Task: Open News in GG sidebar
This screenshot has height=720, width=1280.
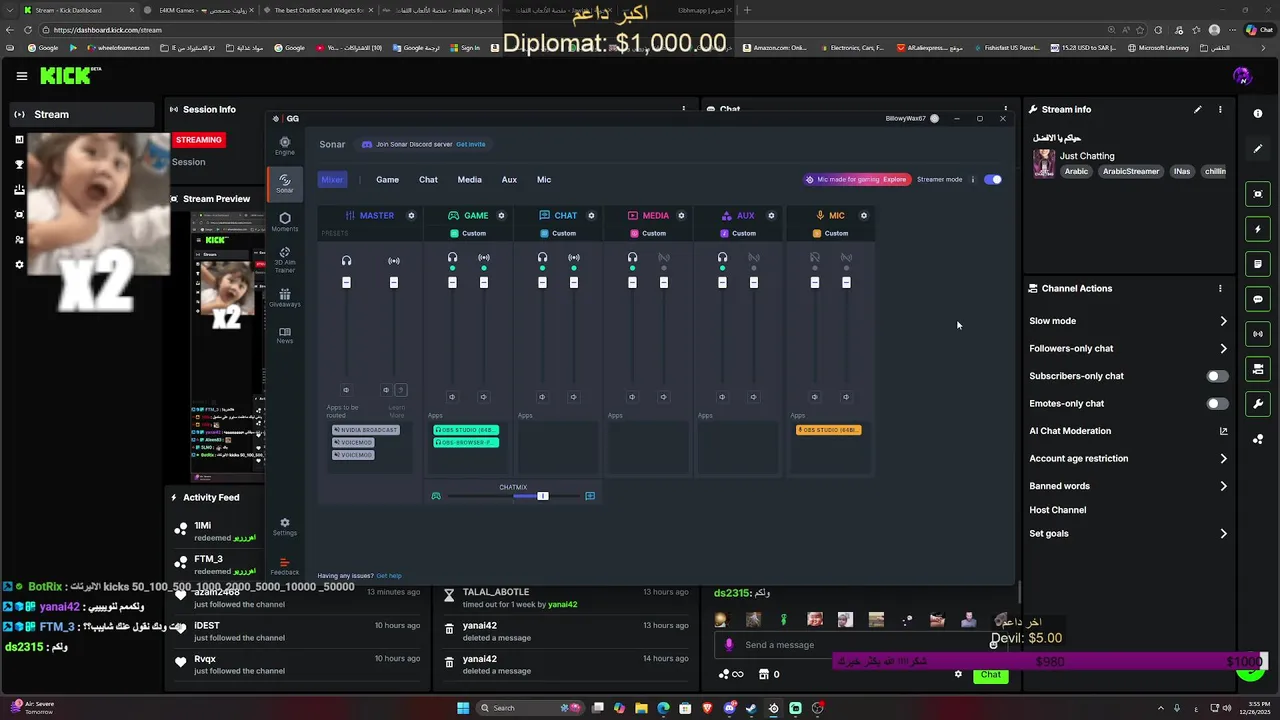Action: coord(285,335)
